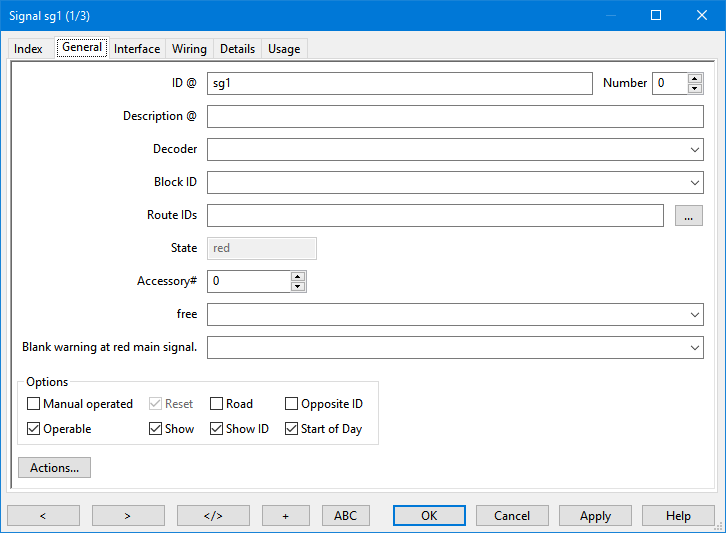Open the Interface tab
This screenshot has height=533, width=726.
137,49
